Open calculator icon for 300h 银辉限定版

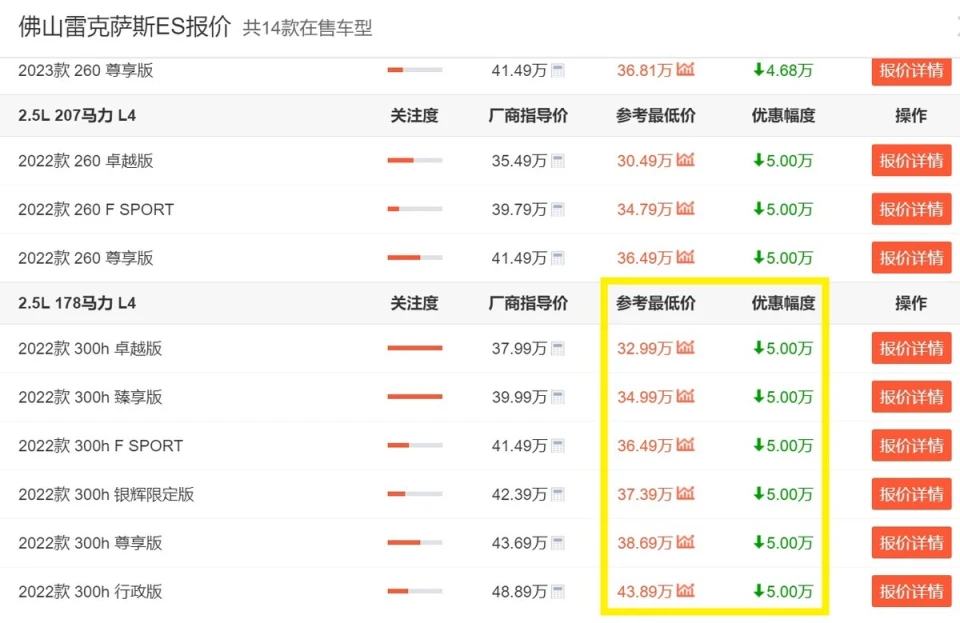558,494
